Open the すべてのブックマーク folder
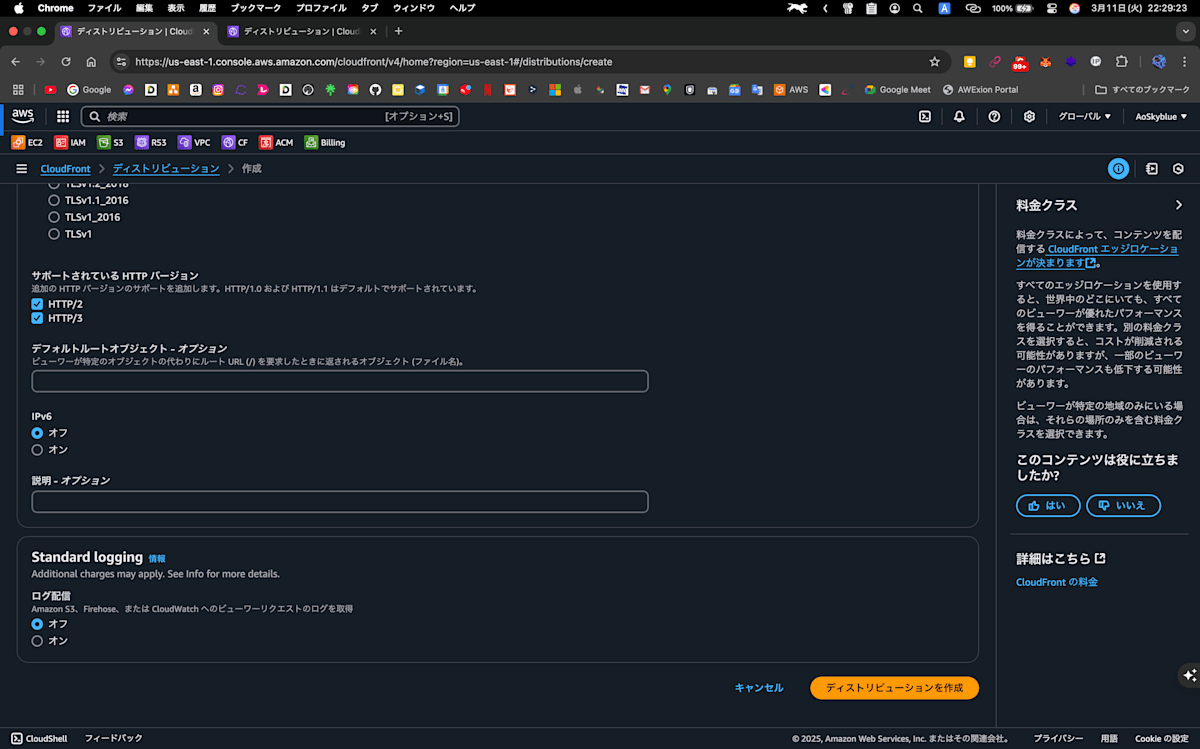 pos(1143,89)
